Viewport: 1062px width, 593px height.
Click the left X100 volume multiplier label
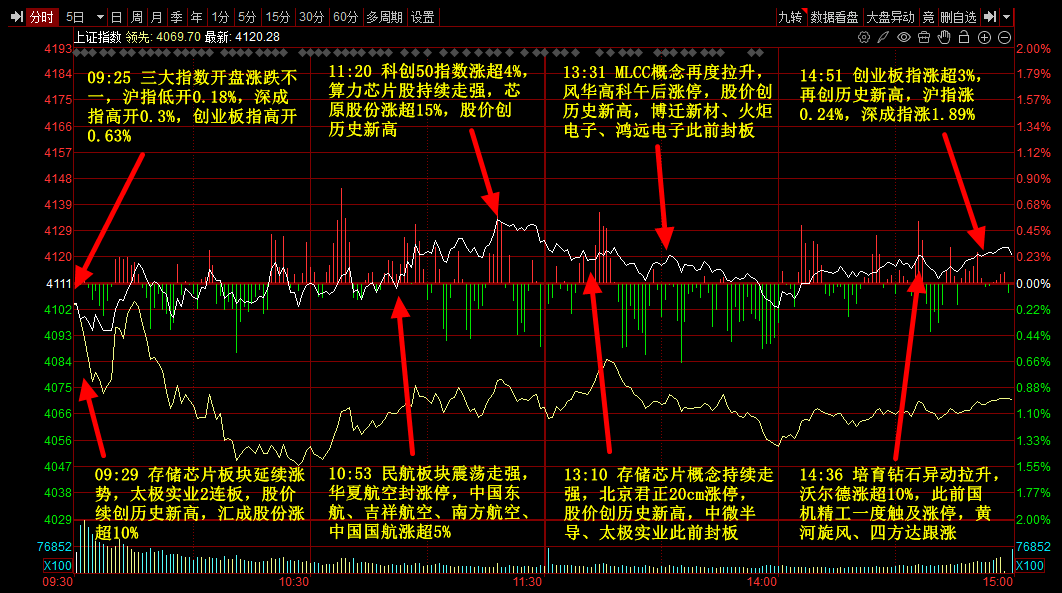(58, 565)
